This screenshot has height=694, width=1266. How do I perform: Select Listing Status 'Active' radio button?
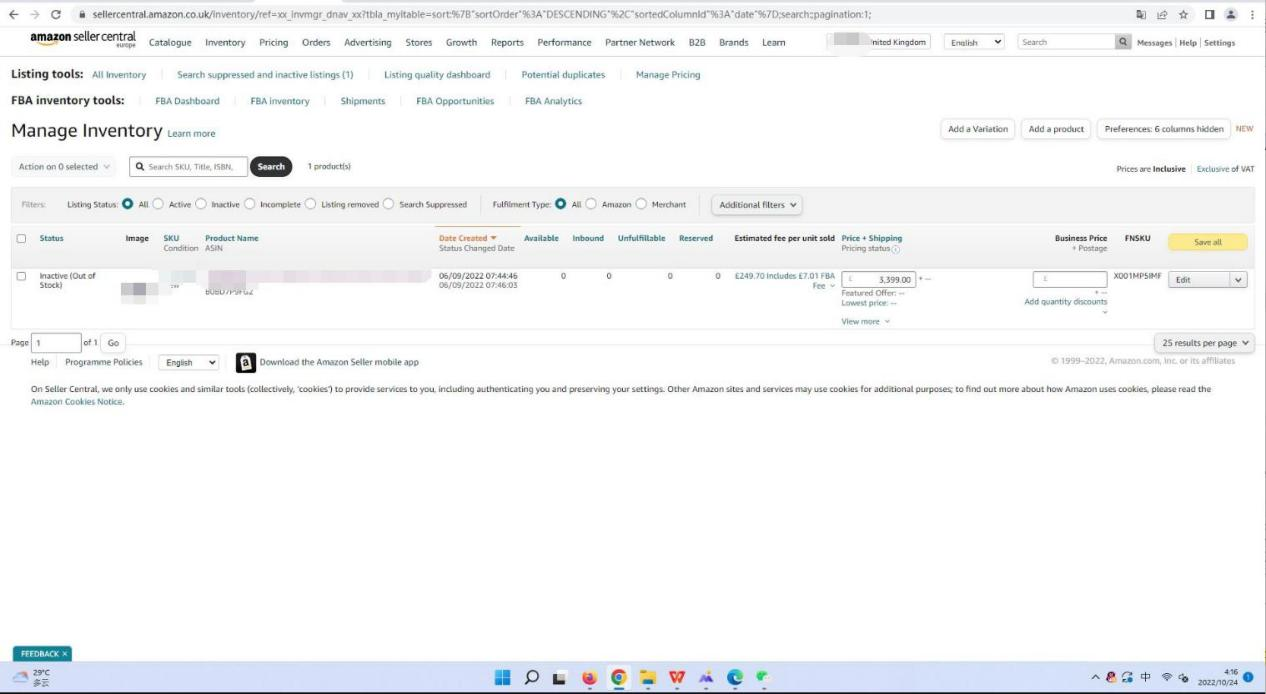tap(159, 204)
